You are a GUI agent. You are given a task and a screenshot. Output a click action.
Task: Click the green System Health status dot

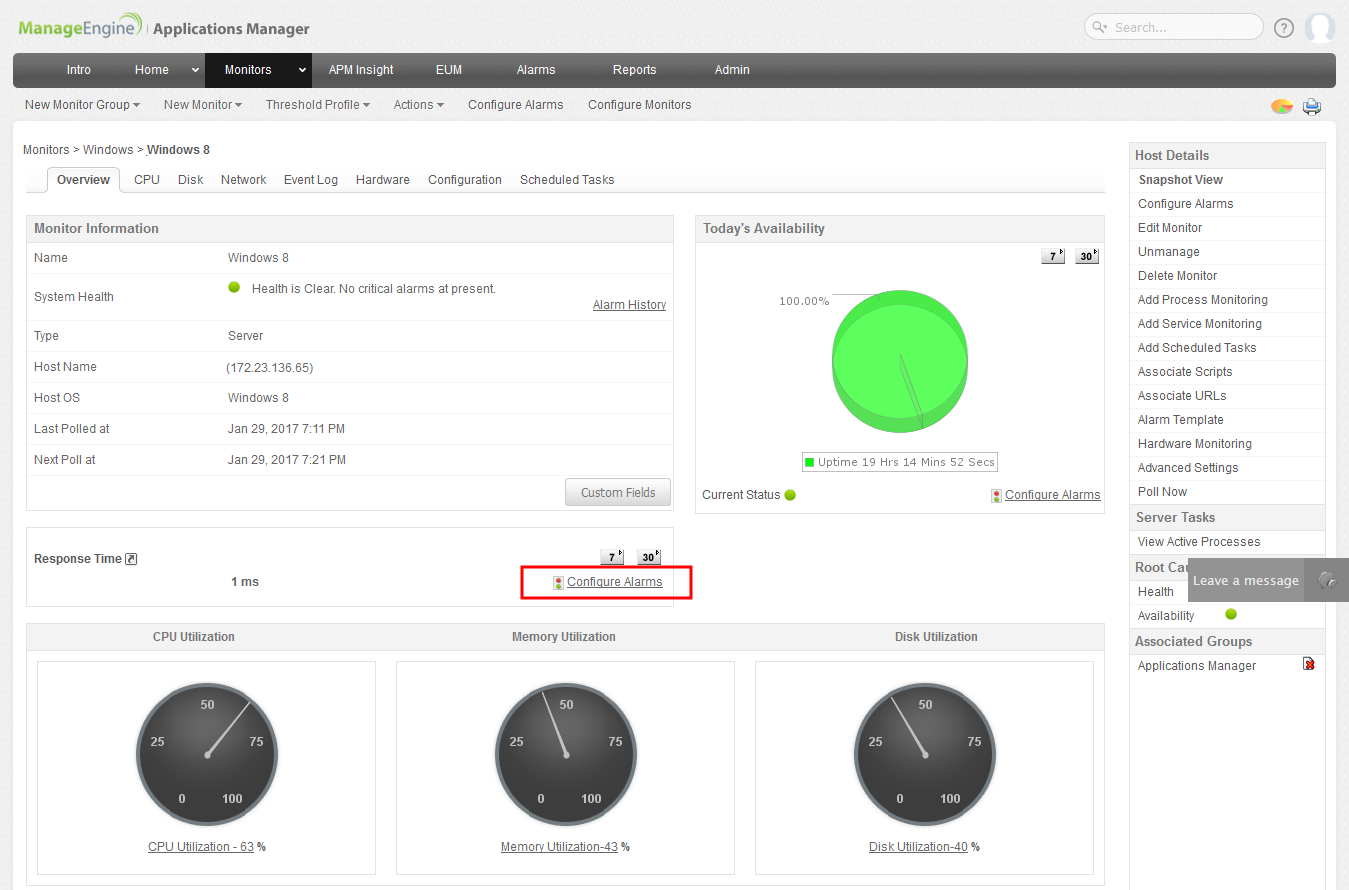point(234,288)
